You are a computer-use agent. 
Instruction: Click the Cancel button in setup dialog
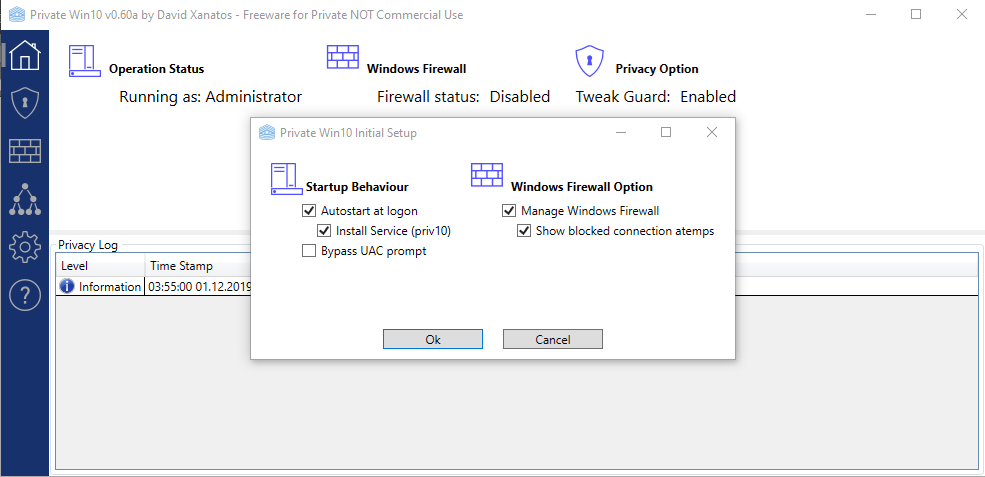coord(553,339)
